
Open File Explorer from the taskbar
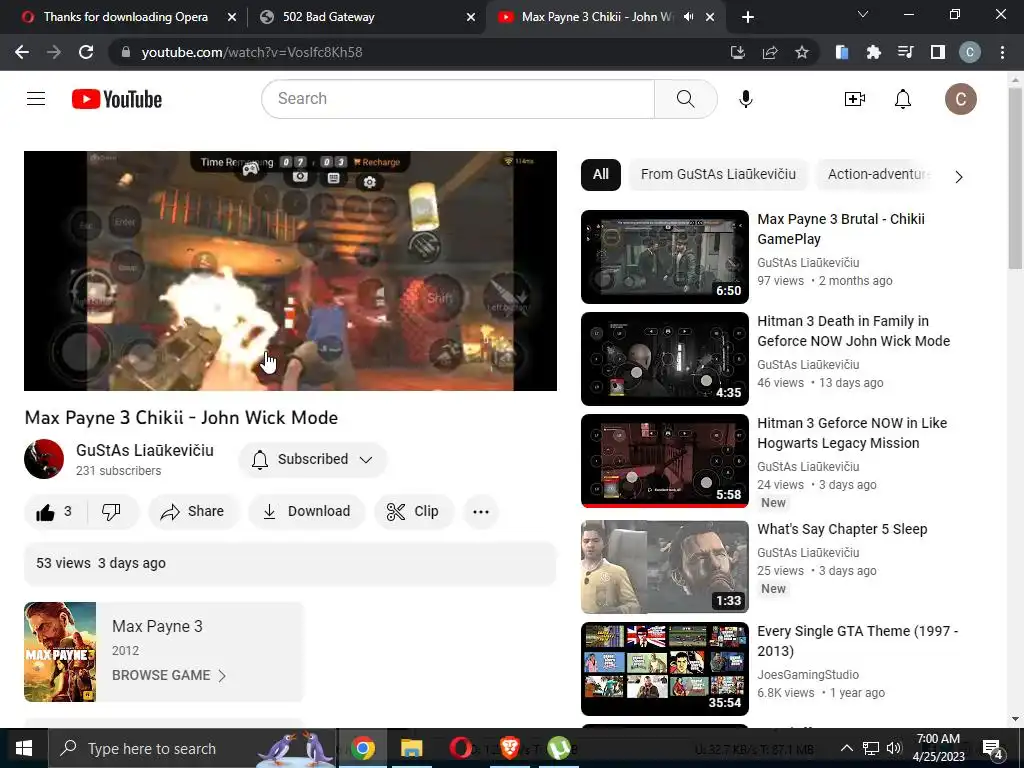pyautogui.click(x=411, y=748)
